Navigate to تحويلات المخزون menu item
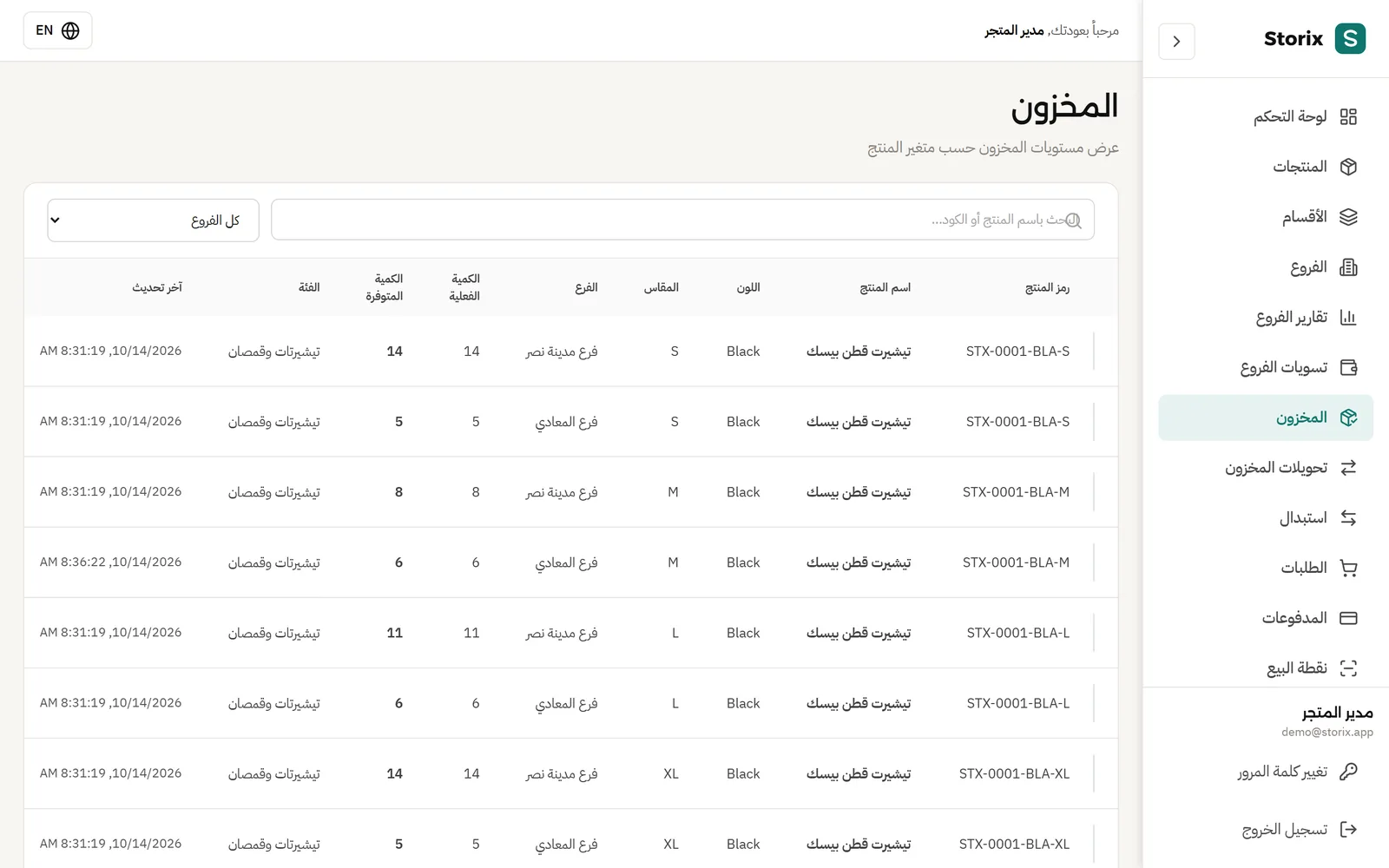 point(1266,468)
